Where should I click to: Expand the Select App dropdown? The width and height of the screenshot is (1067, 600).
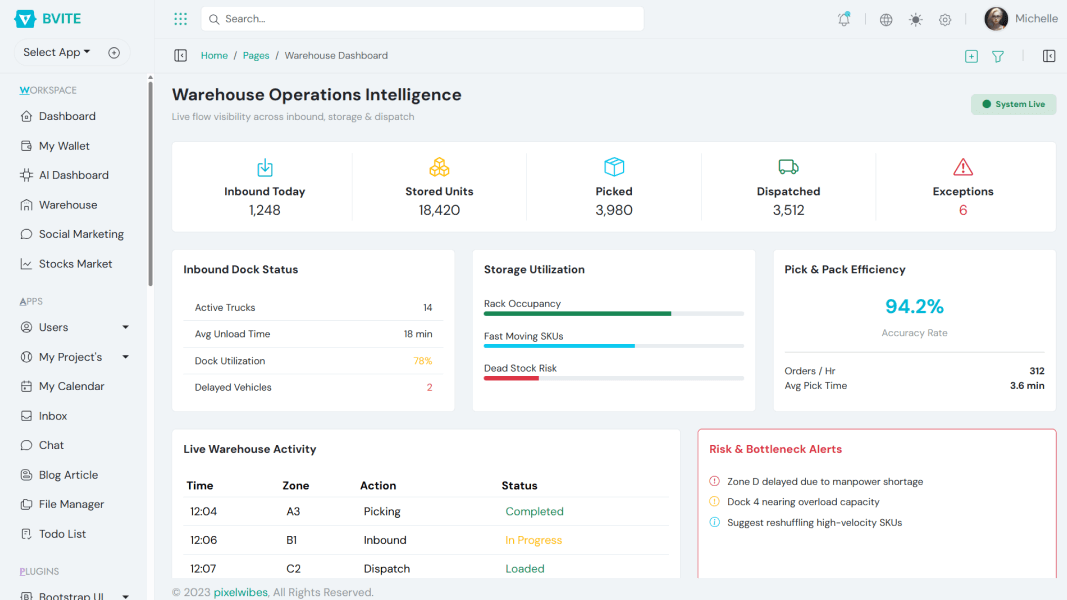[54, 52]
